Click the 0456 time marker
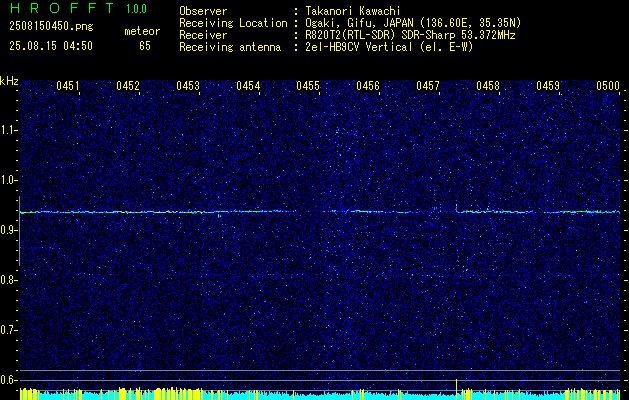Screen dimensions: 629x400 coord(368,86)
